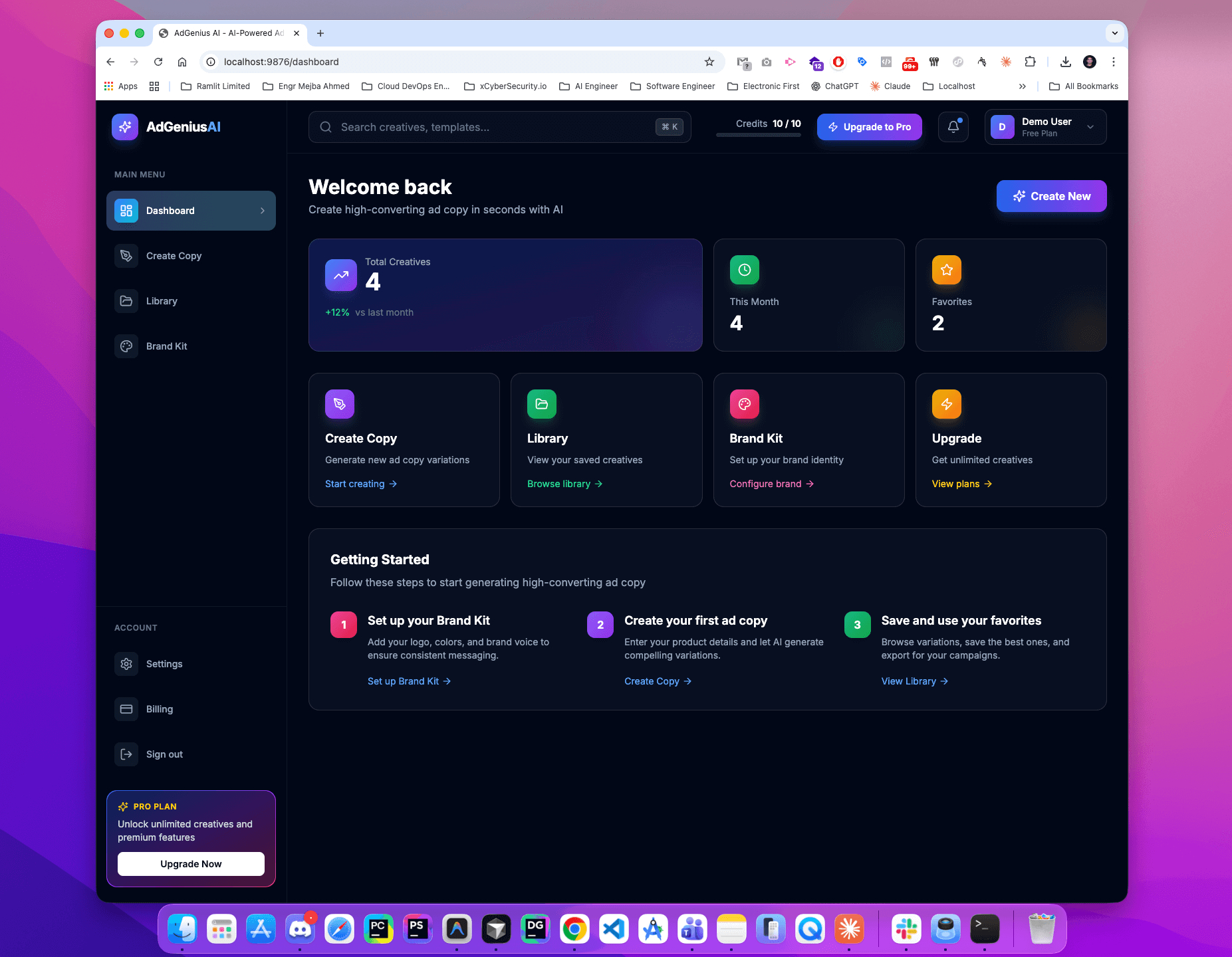Expand the Dashboard chevron in sidebar
1232x957 pixels.
(x=262, y=210)
